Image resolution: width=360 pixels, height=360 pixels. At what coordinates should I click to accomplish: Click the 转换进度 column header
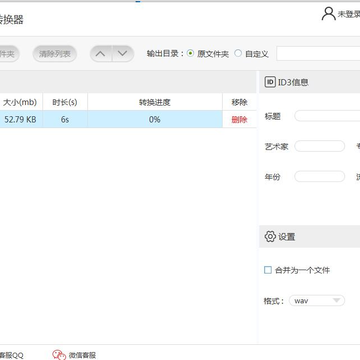(155, 102)
